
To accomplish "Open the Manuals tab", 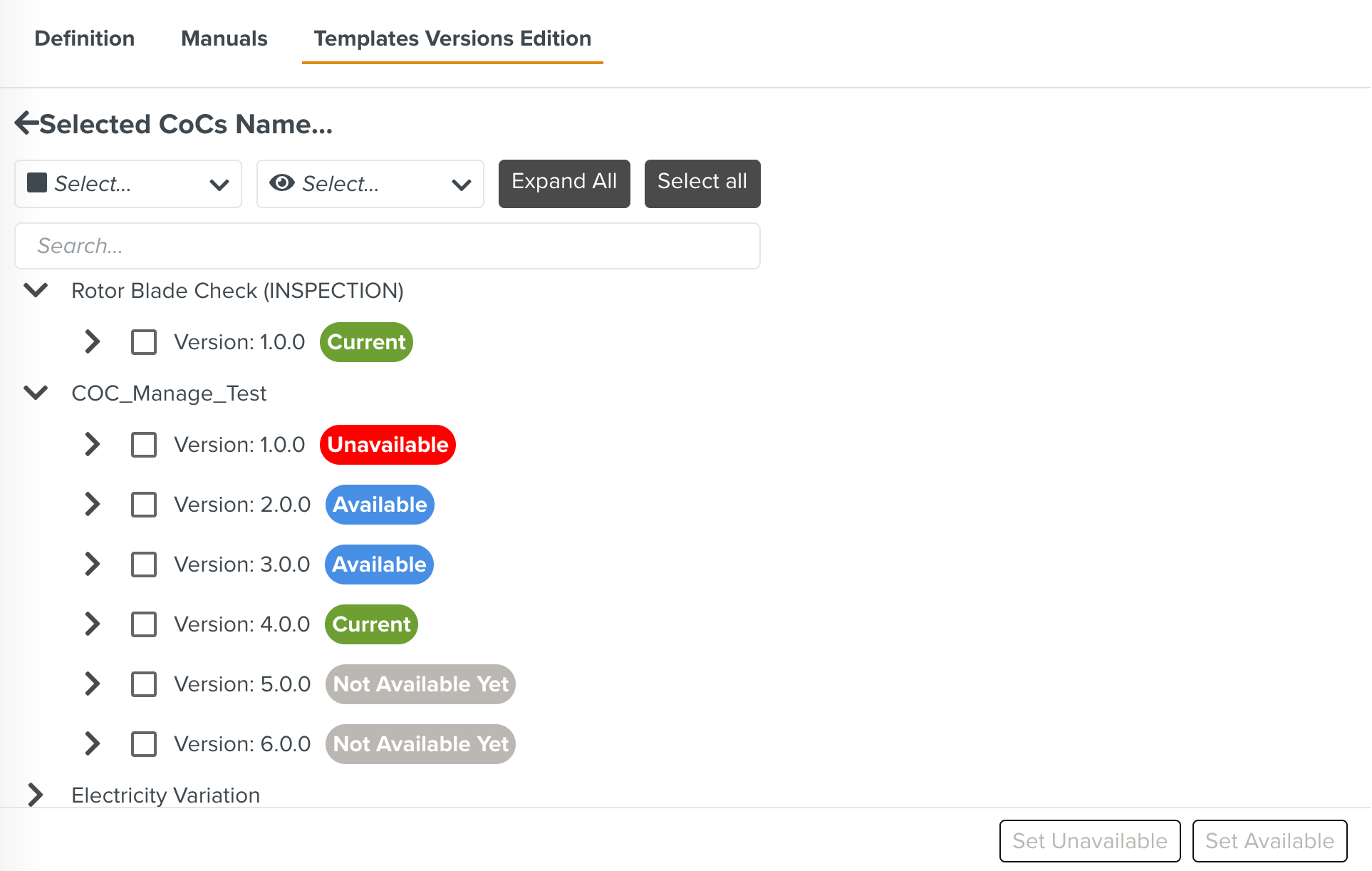I will 224,38.
